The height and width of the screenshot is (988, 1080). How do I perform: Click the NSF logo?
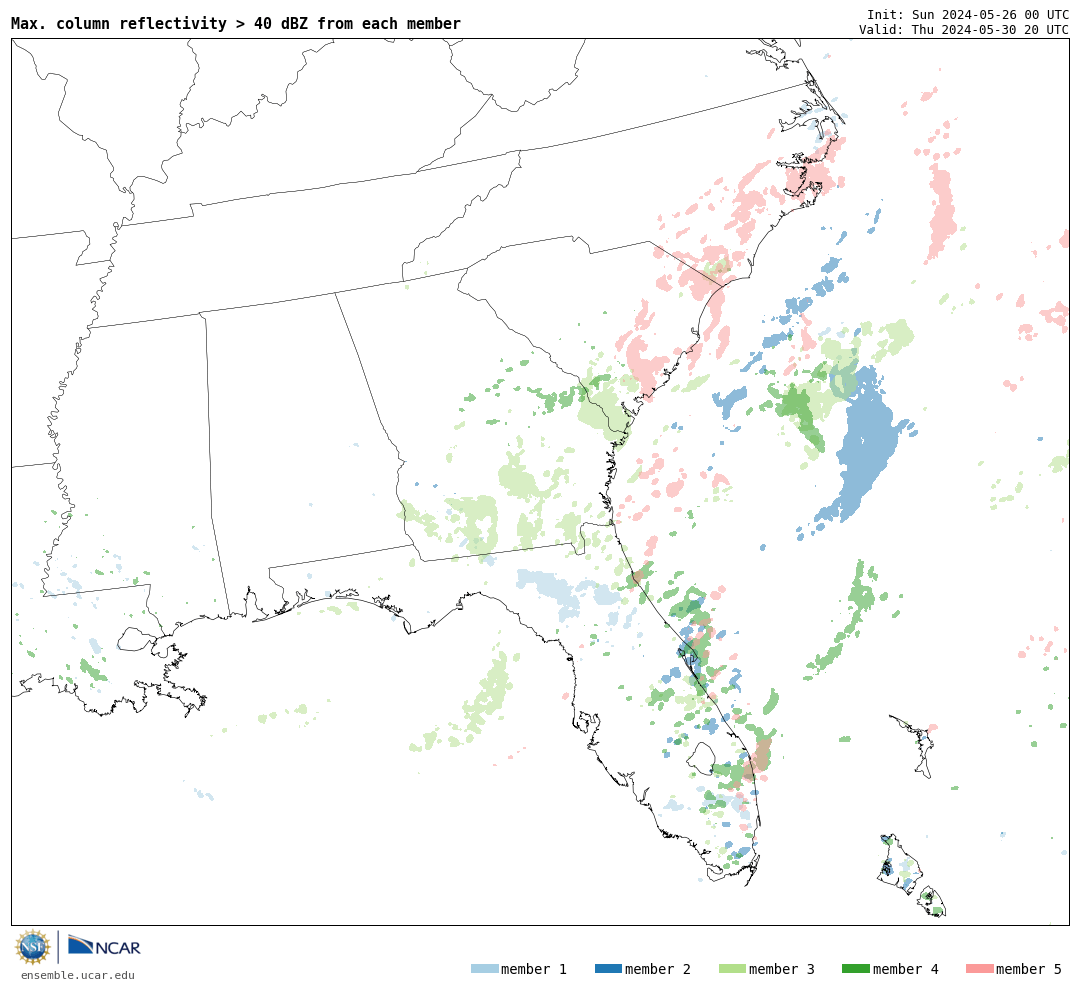(x=33, y=947)
